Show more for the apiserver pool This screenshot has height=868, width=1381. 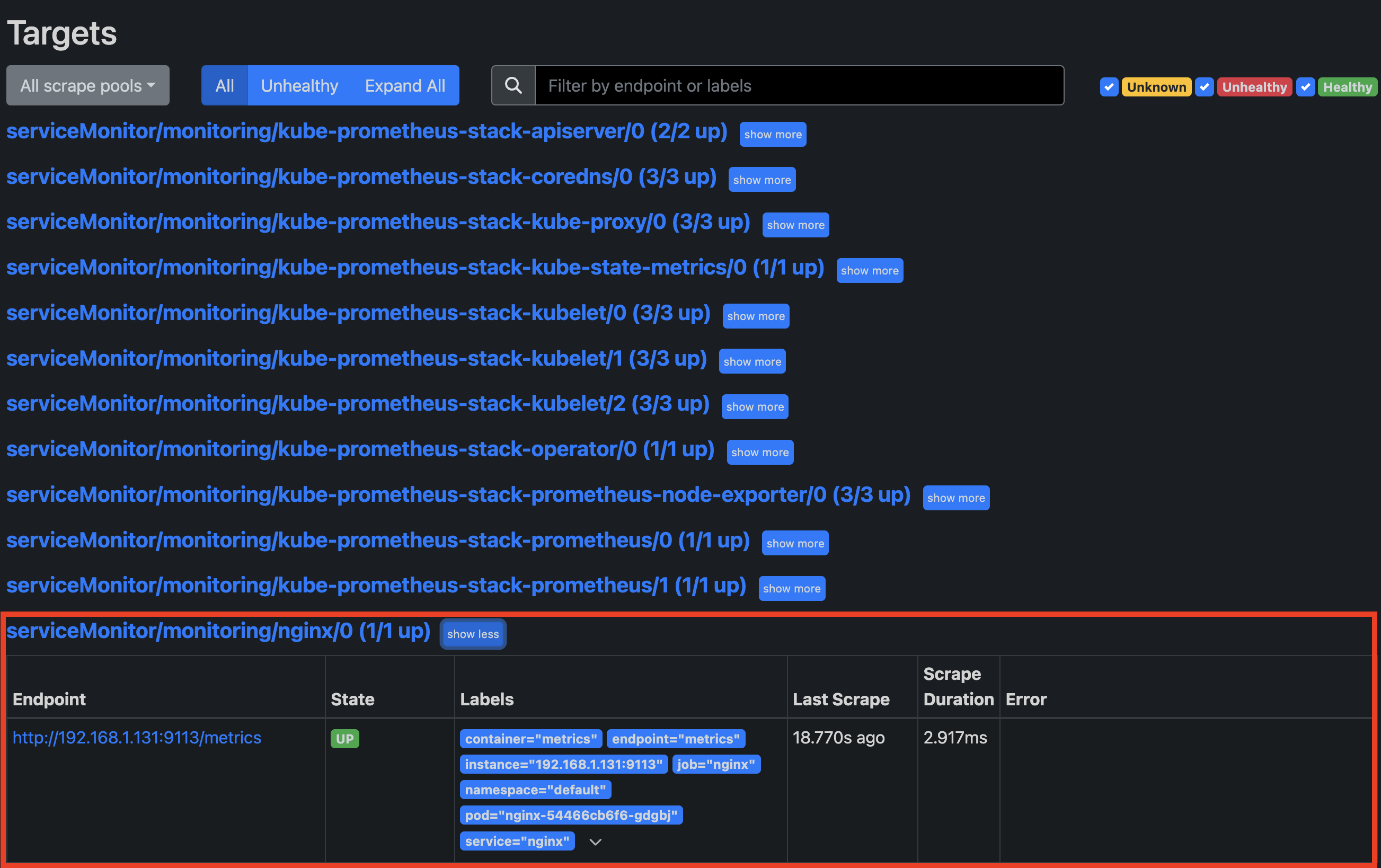(773, 135)
